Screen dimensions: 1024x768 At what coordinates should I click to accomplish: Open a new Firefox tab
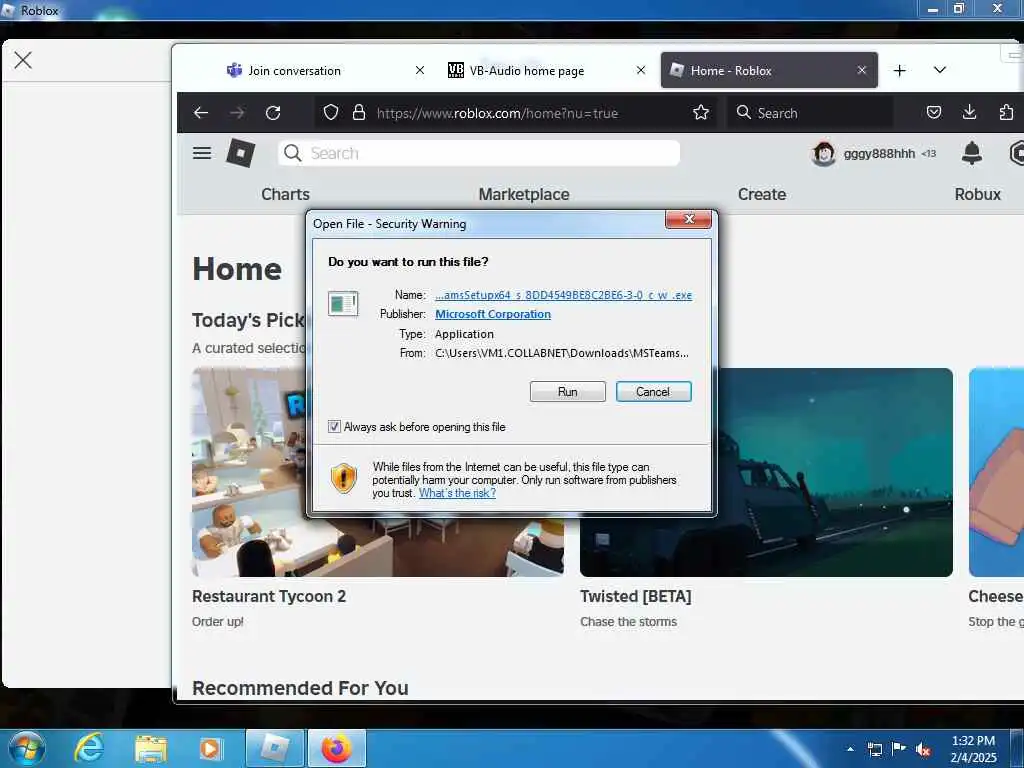coord(899,71)
